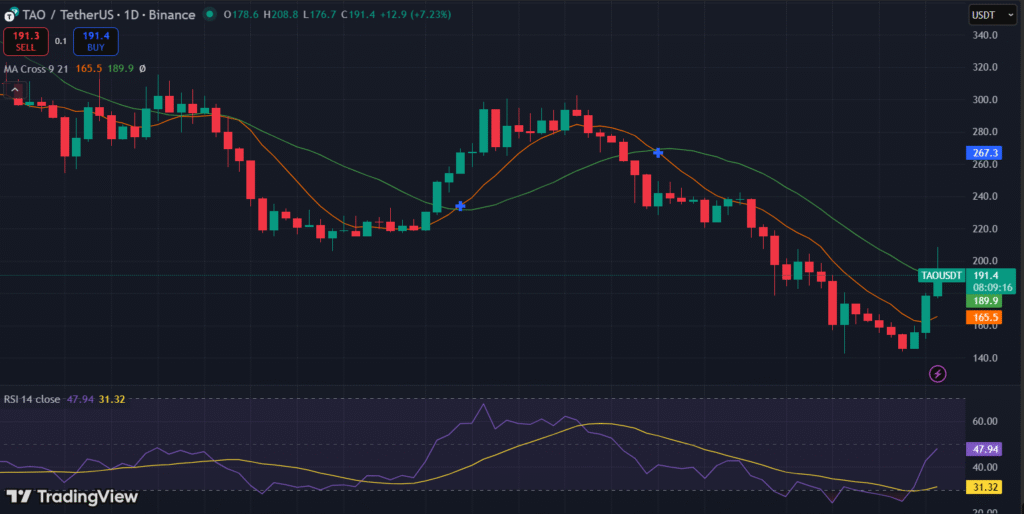The height and width of the screenshot is (514, 1024).
Task: Click the purple lightning bolt icon
Action: (x=937, y=374)
